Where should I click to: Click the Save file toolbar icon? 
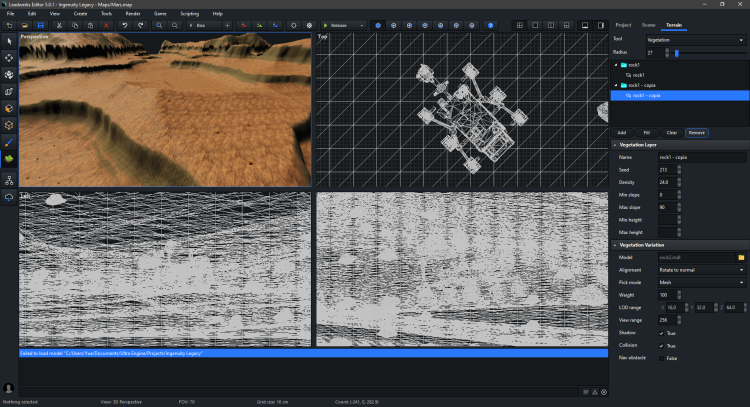[x=39, y=23]
